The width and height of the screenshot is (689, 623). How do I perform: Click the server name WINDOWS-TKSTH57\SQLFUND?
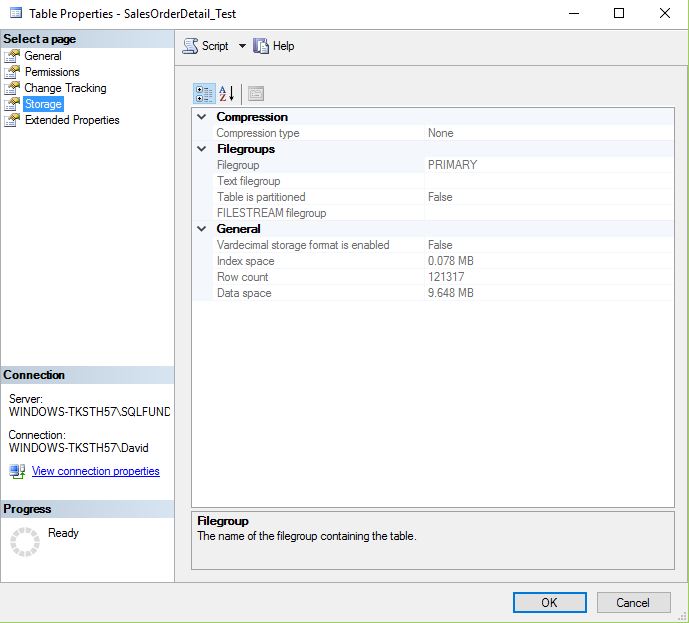pyautogui.click(x=89, y=412)
